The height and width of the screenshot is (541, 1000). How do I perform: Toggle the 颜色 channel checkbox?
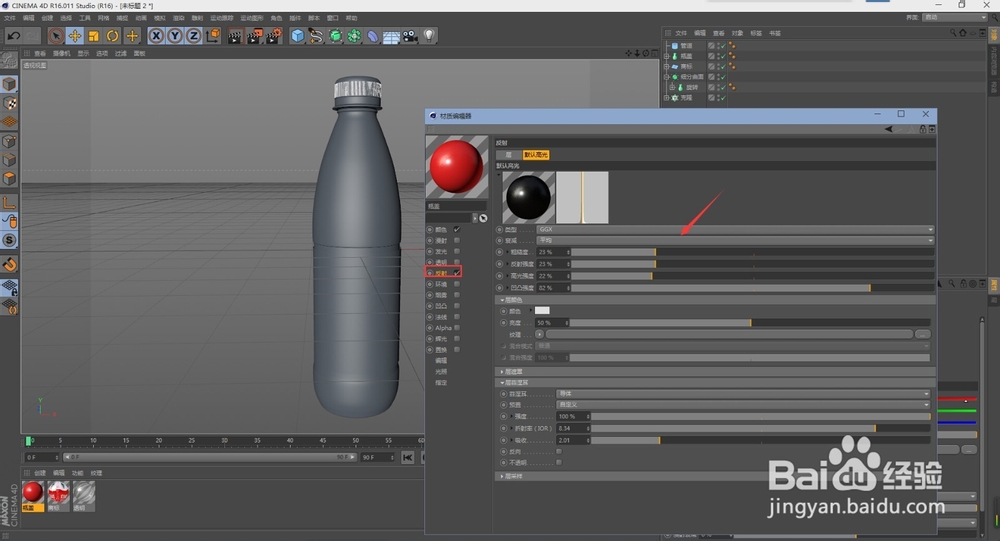click(x=457, y=229)
